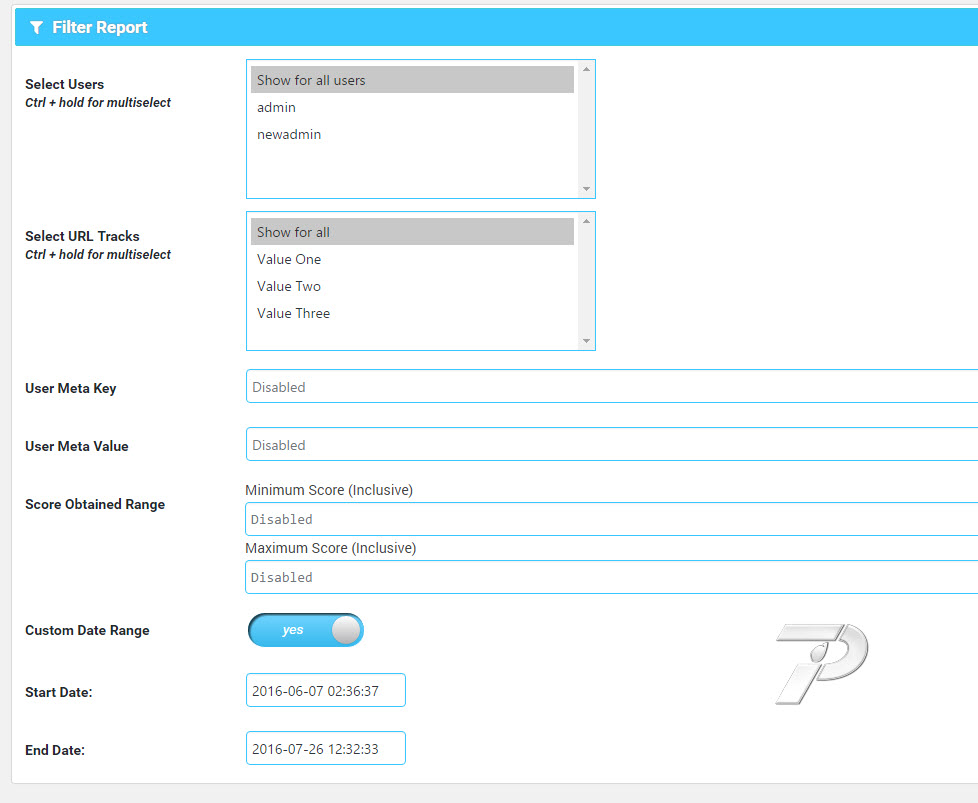Click the Filter Report funnel icon
This screenshot has width=978, height=803.
[36, 27]
